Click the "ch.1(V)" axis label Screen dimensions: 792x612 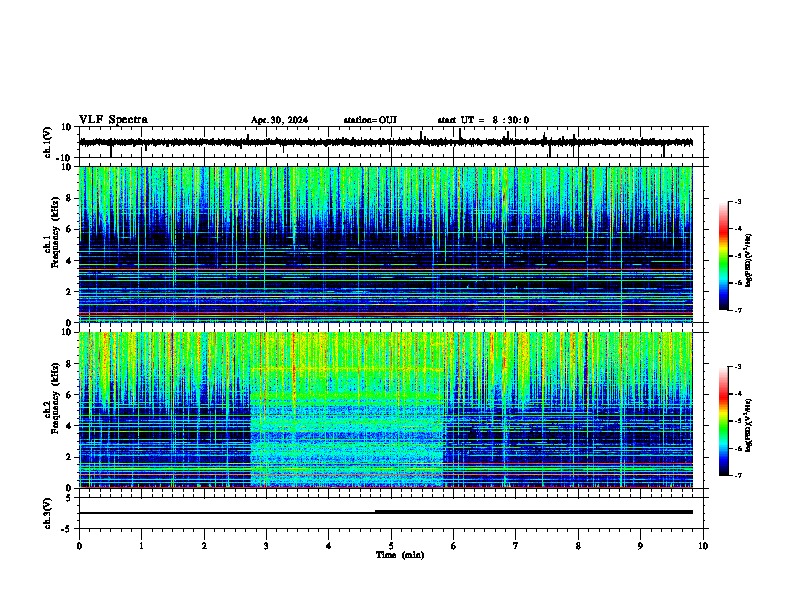pos(48,142)
